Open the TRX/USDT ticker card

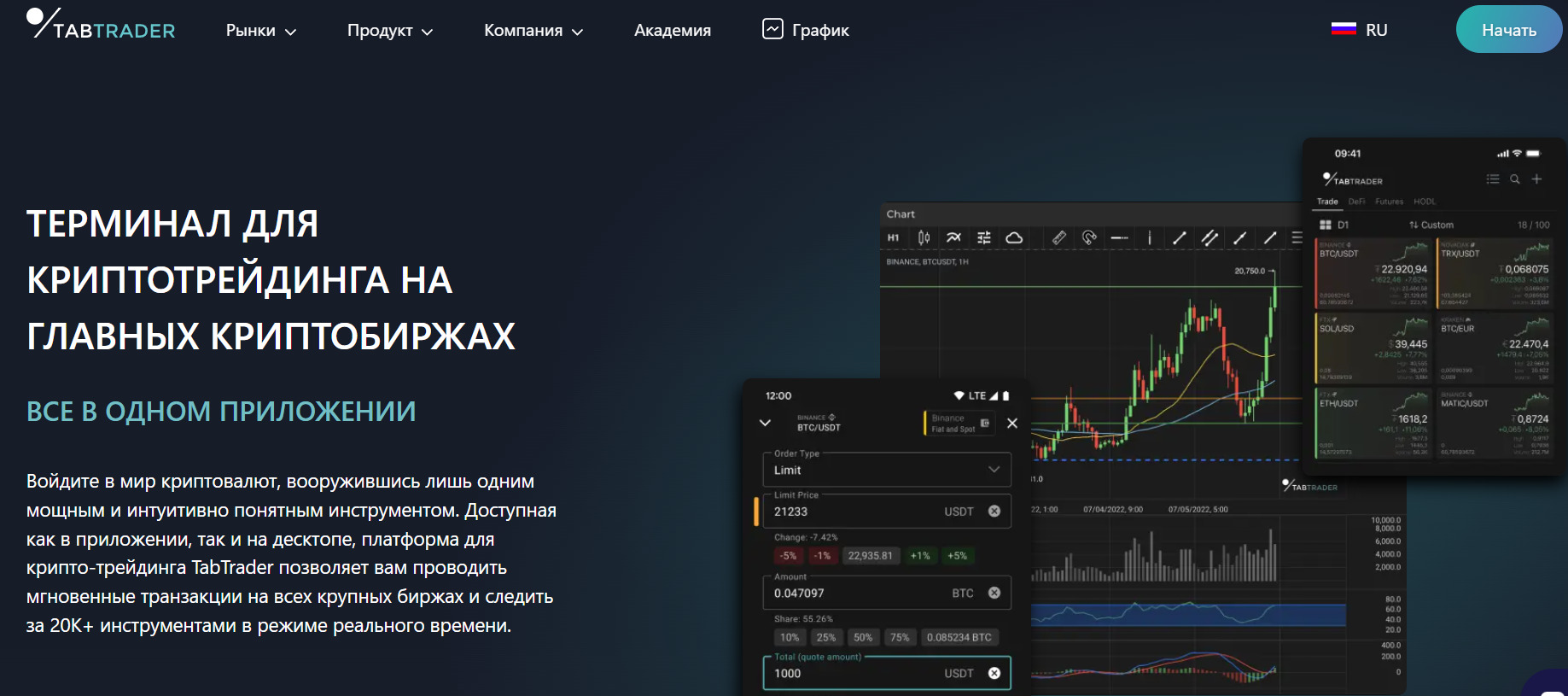[x=1495, y=273]
